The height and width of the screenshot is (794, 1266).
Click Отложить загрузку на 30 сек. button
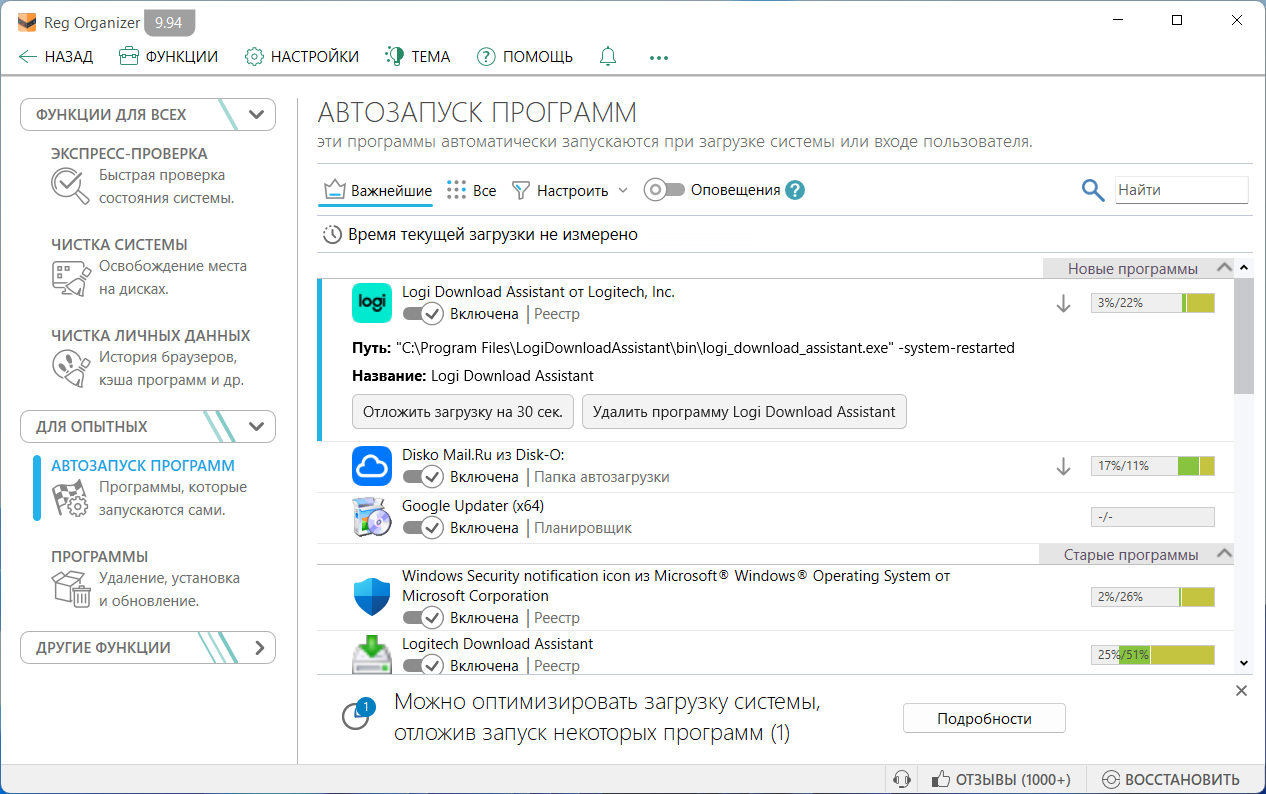(x=464, y=412)
